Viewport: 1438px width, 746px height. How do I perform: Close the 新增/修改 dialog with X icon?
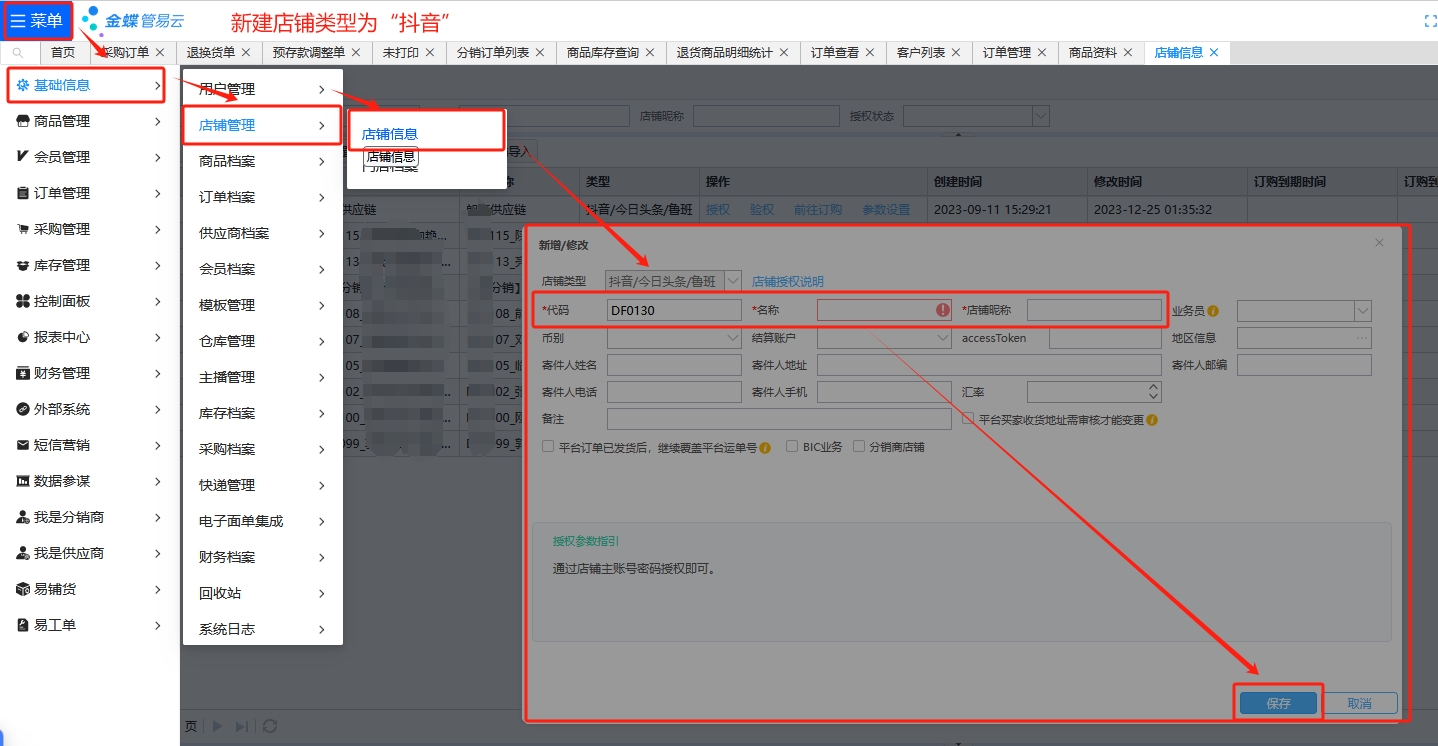(1379, 243)
